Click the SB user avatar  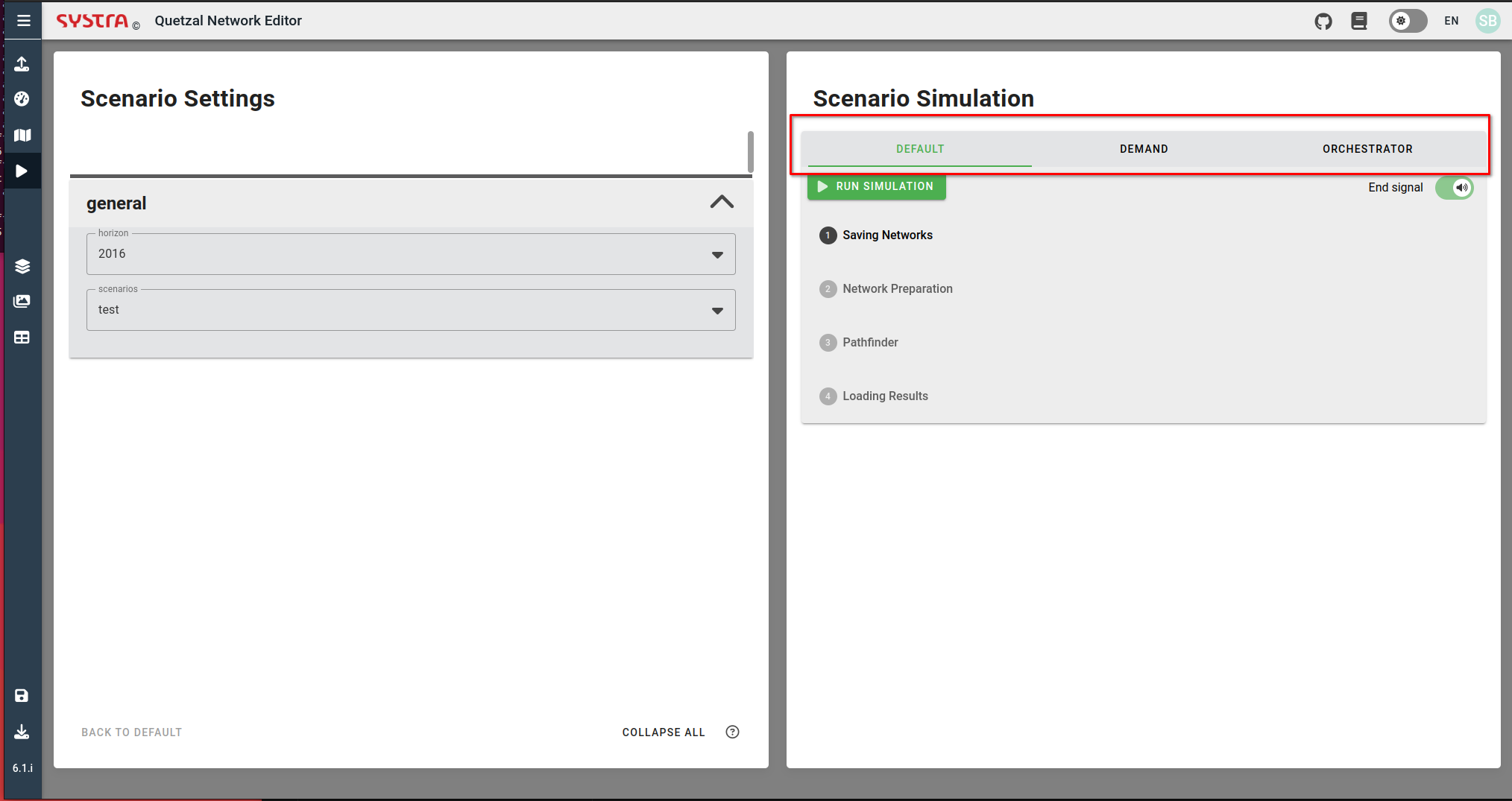(x=1487, y=21)
